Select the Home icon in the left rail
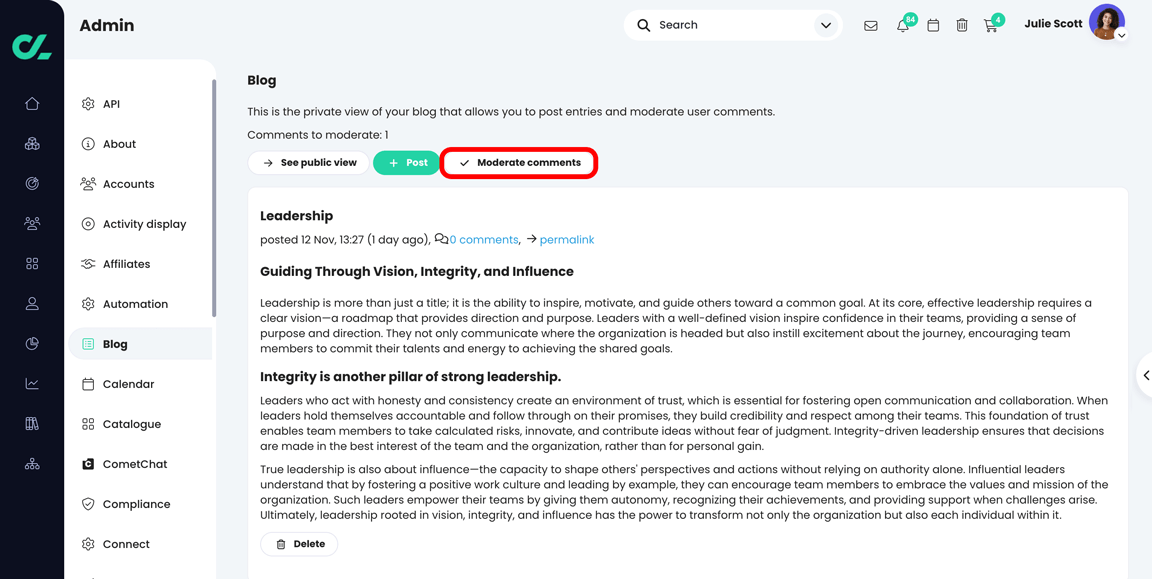Screen dimensions: 1152x579 [32, 103]
